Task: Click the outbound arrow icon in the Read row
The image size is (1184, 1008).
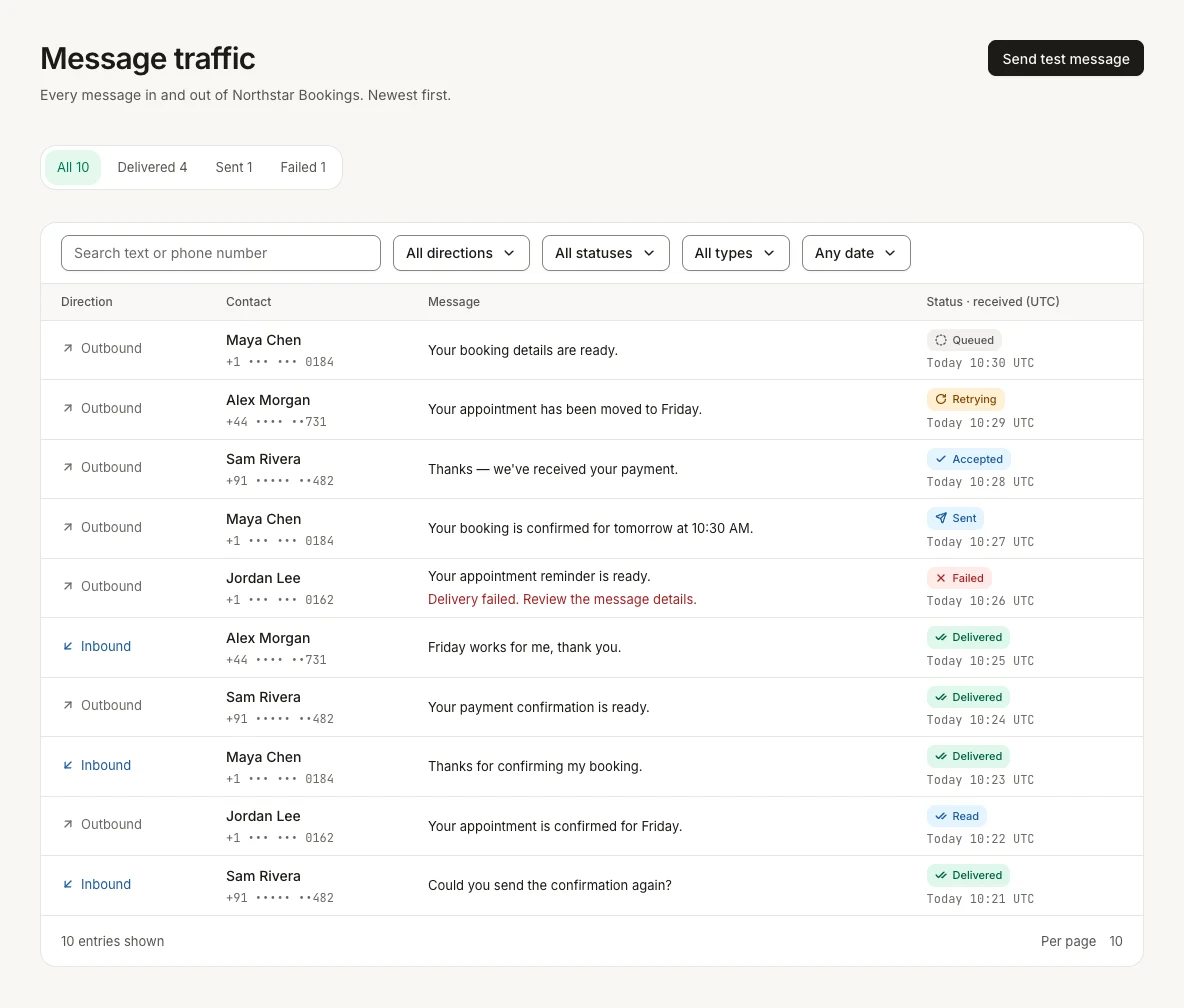Action: tap(68, 824)
